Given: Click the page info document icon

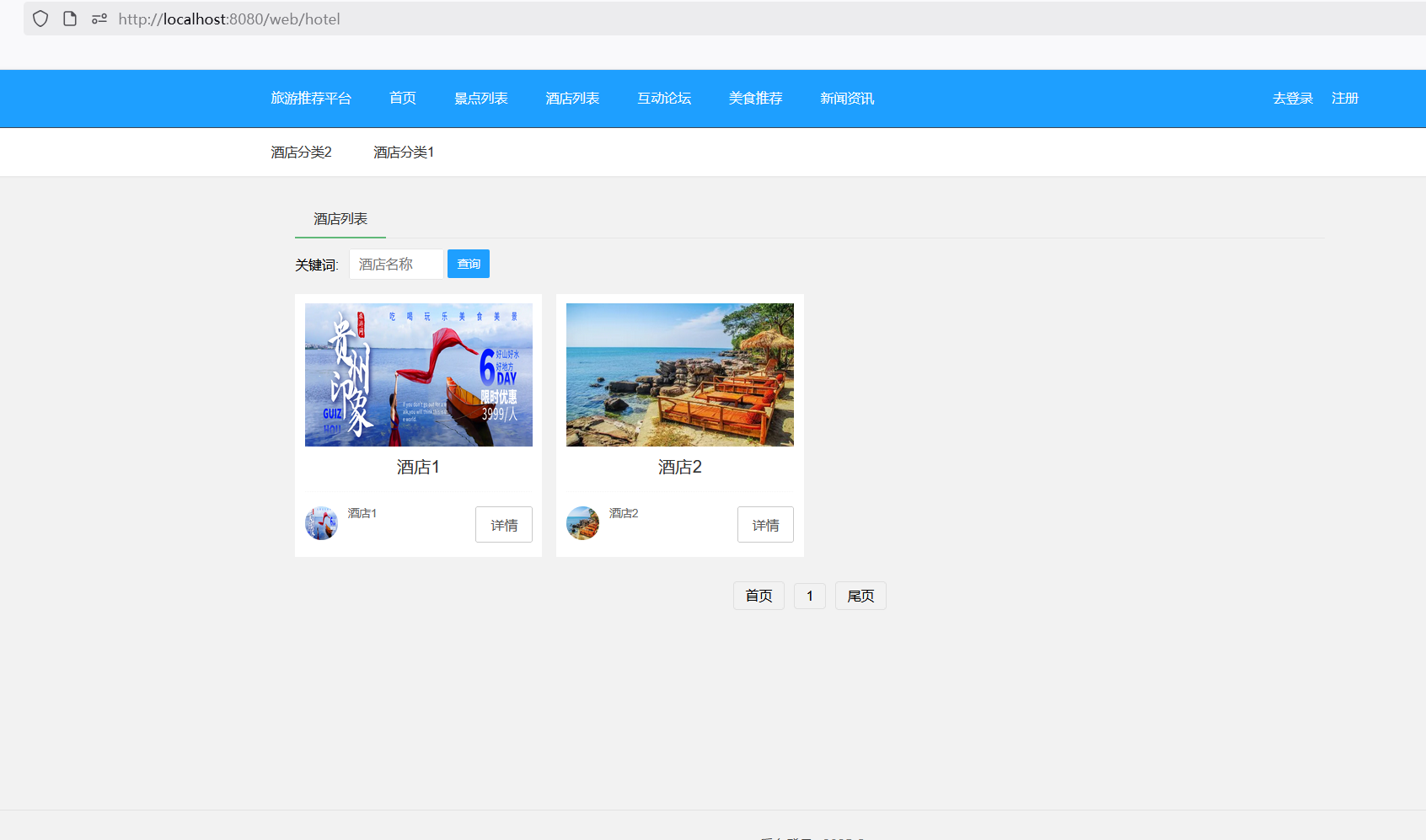Looking at the screenshot, I should 70,19.
